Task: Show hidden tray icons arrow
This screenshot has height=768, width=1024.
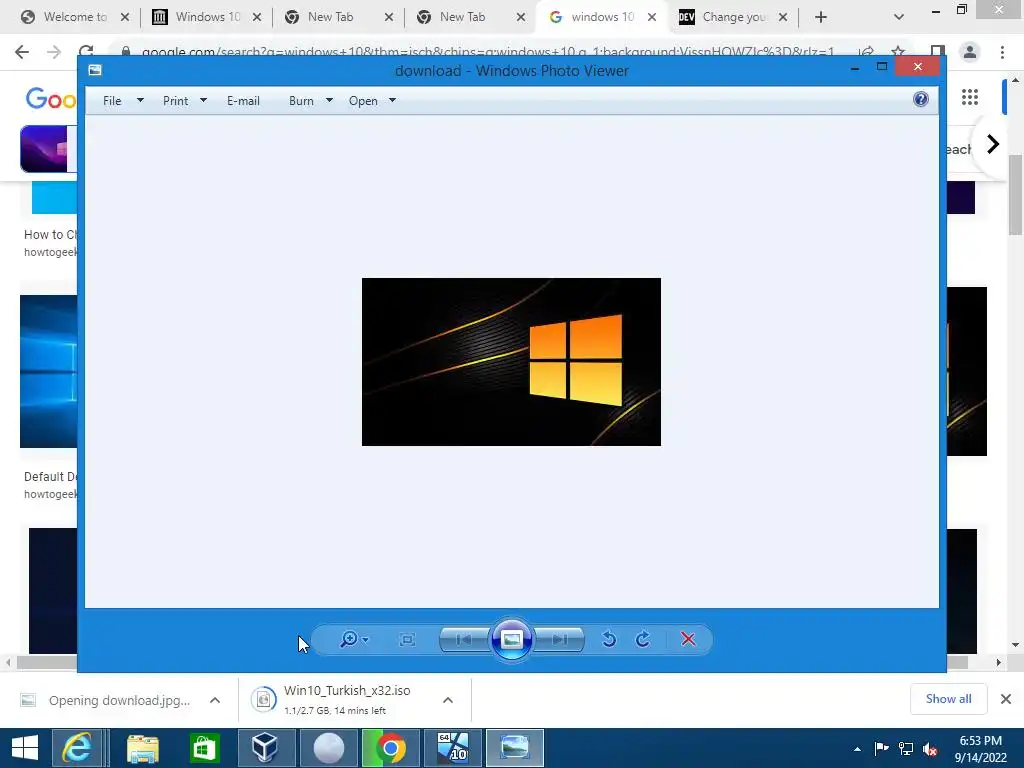Action: (x=857, y=749)
